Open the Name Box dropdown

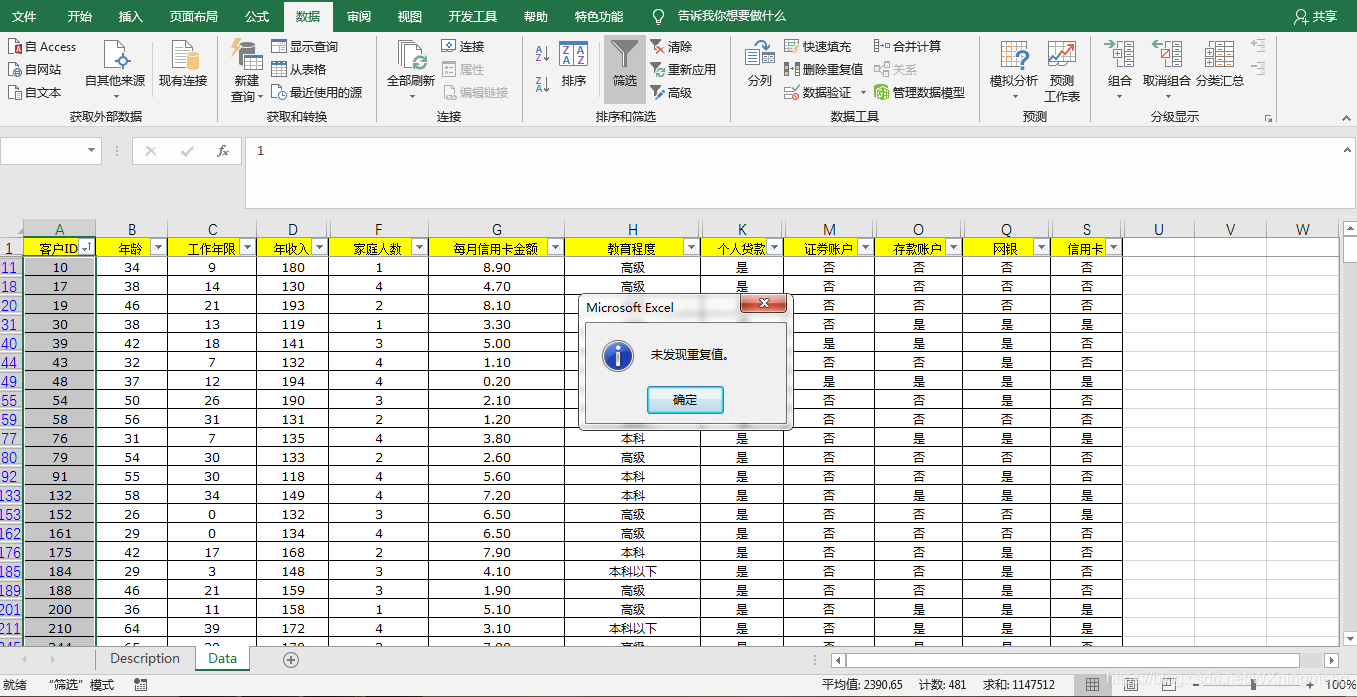click(x=93, y=151)
